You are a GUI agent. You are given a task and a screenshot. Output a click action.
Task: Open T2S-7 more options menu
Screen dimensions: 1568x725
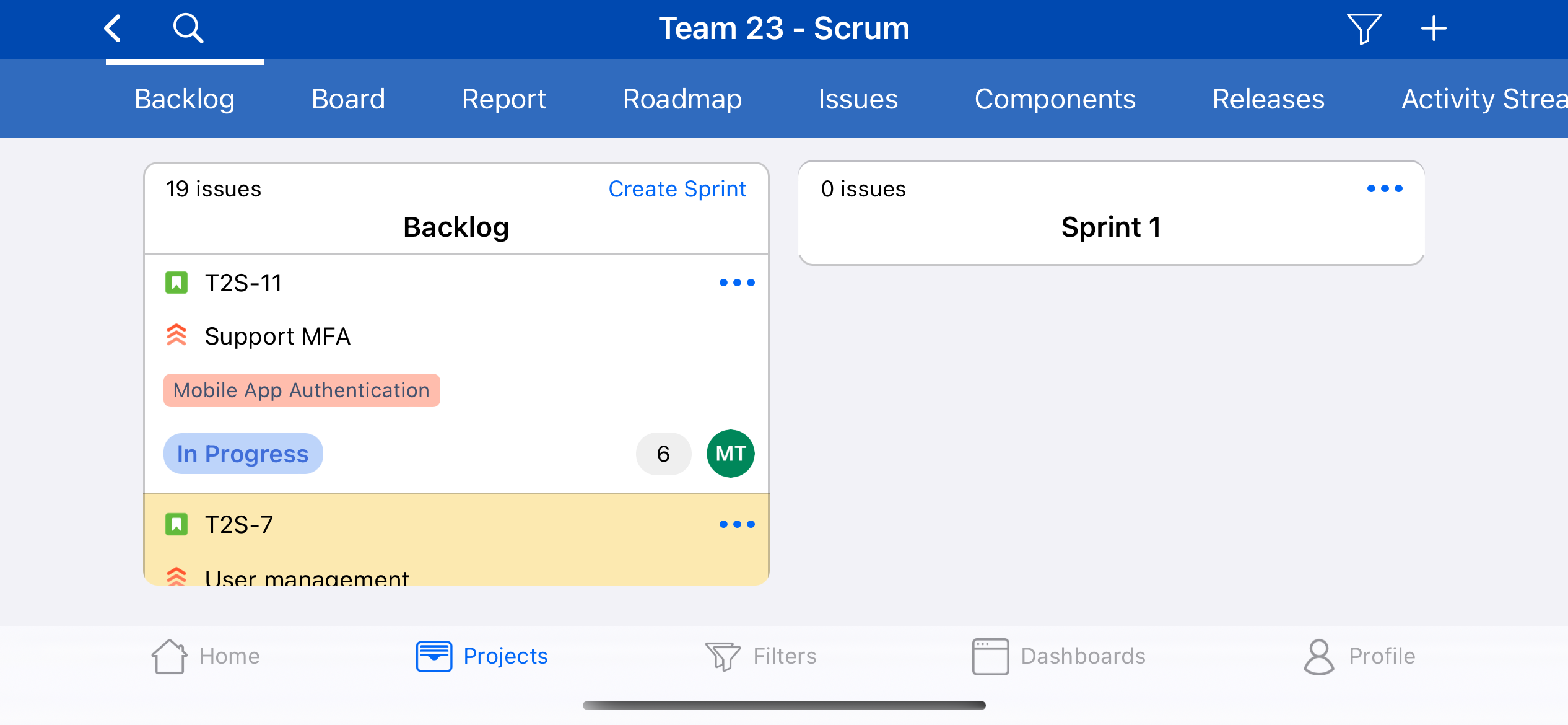click(x=737, y=525)
